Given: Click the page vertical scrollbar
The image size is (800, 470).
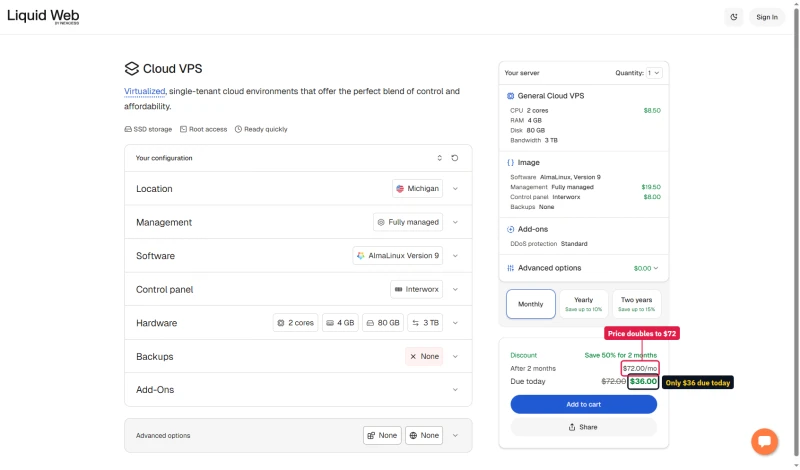Looking at the screenshot, I should [796, 235].
